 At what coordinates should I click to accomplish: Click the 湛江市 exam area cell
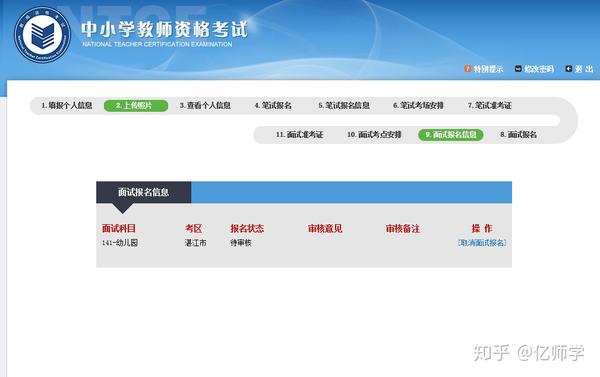click(196, 243)
